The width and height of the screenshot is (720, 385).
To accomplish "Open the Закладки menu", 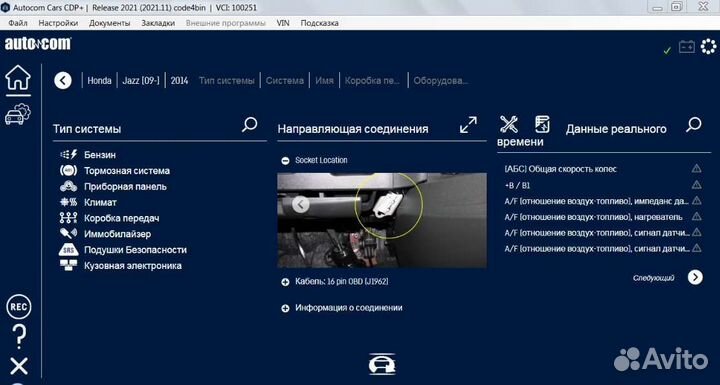I will click(x=158, y=23).
